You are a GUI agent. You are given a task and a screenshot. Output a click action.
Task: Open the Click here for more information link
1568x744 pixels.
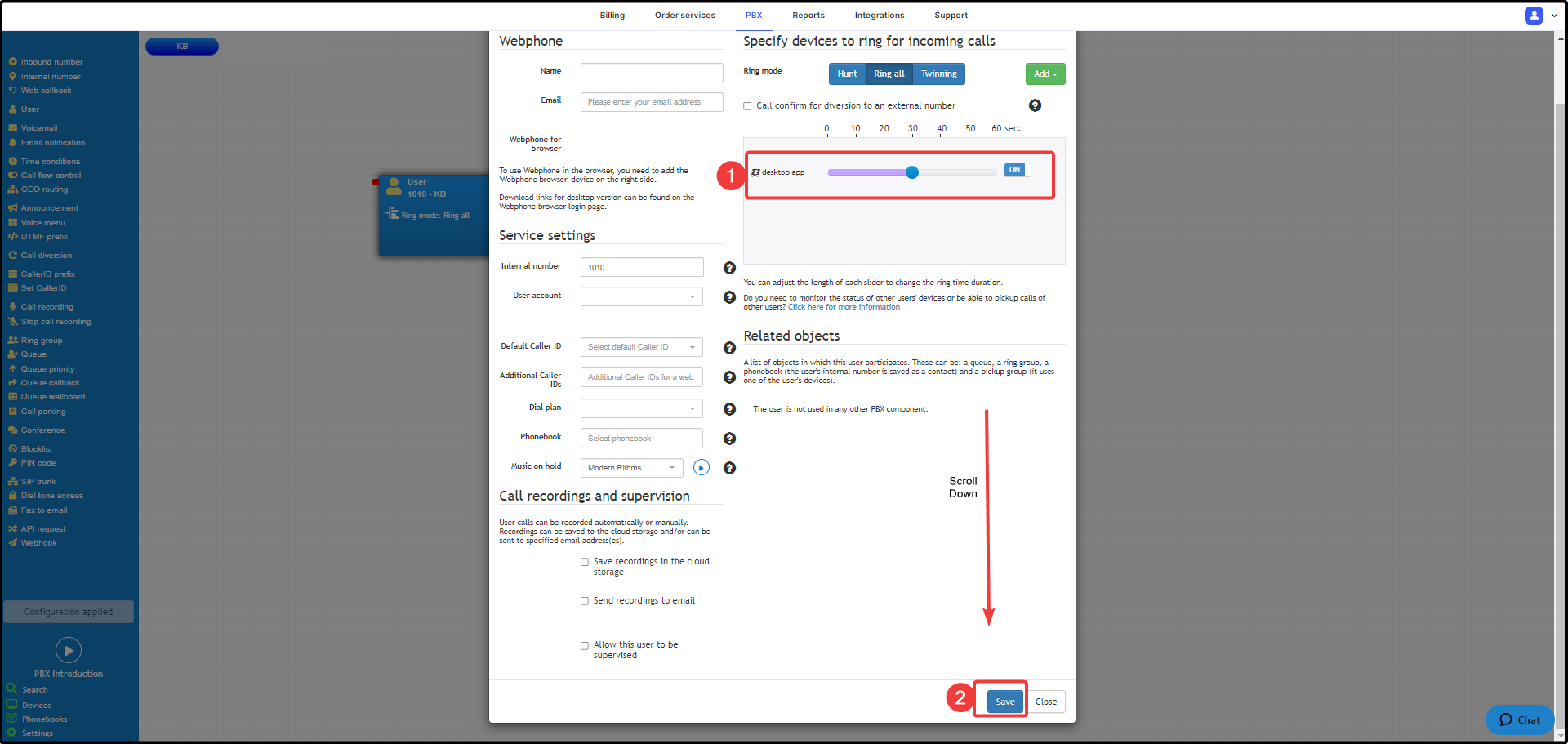pos(844,308)
